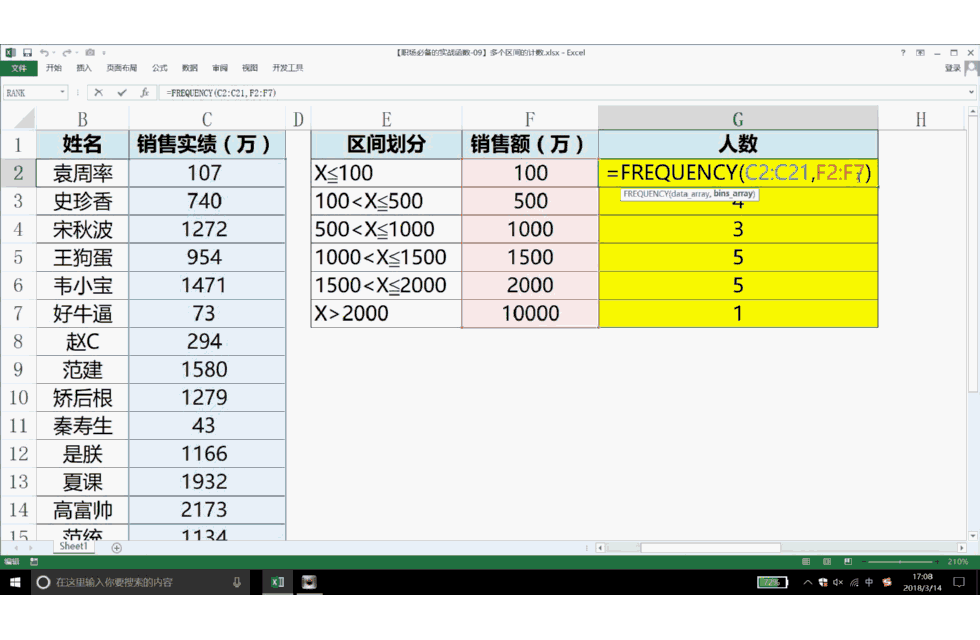Screen dimensions: 980x640
Task: Open the 文件 menu
Action: pyautogui.click(x=21, y=67)
